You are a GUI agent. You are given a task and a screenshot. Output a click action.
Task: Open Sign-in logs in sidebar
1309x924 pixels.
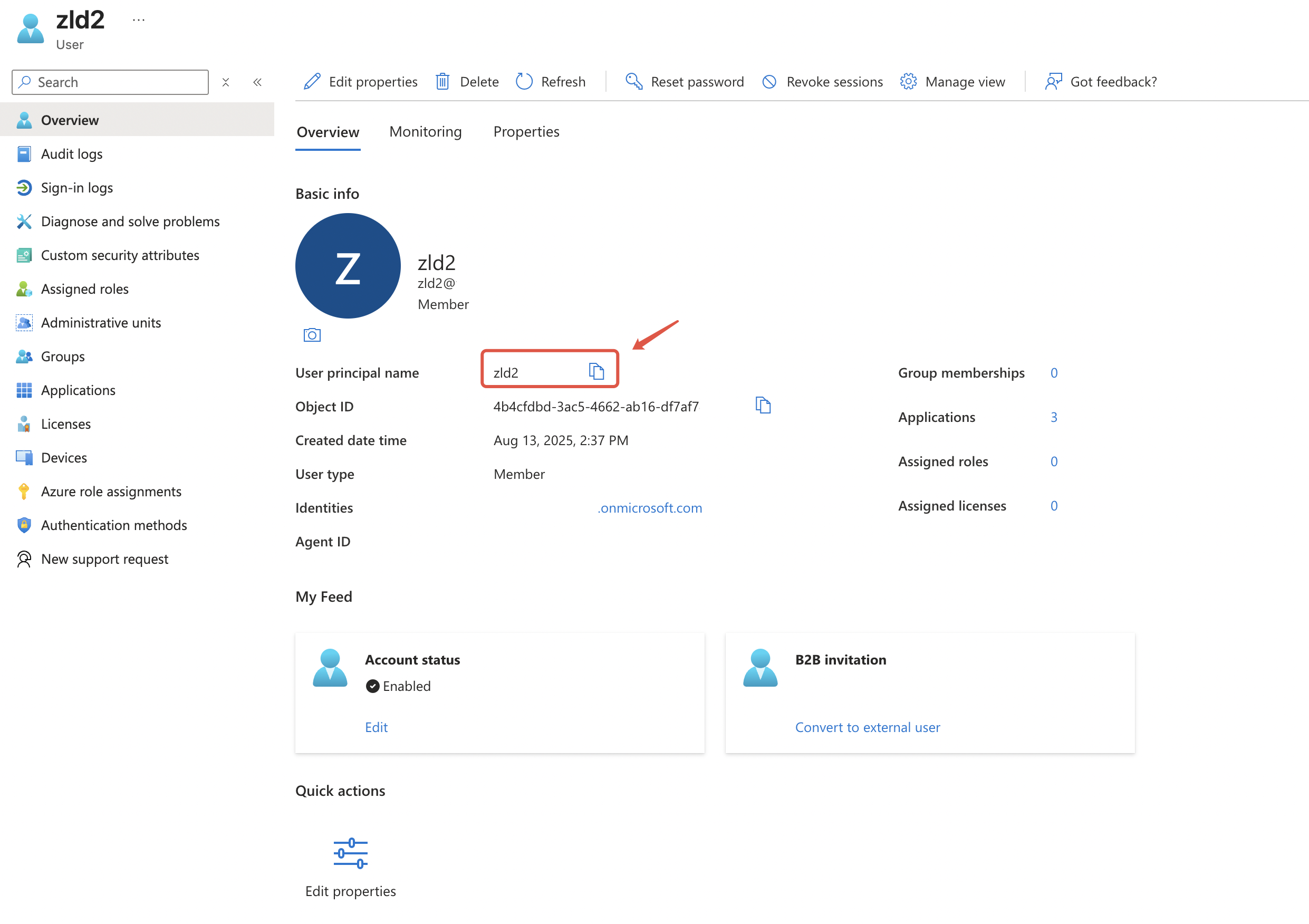76,188
